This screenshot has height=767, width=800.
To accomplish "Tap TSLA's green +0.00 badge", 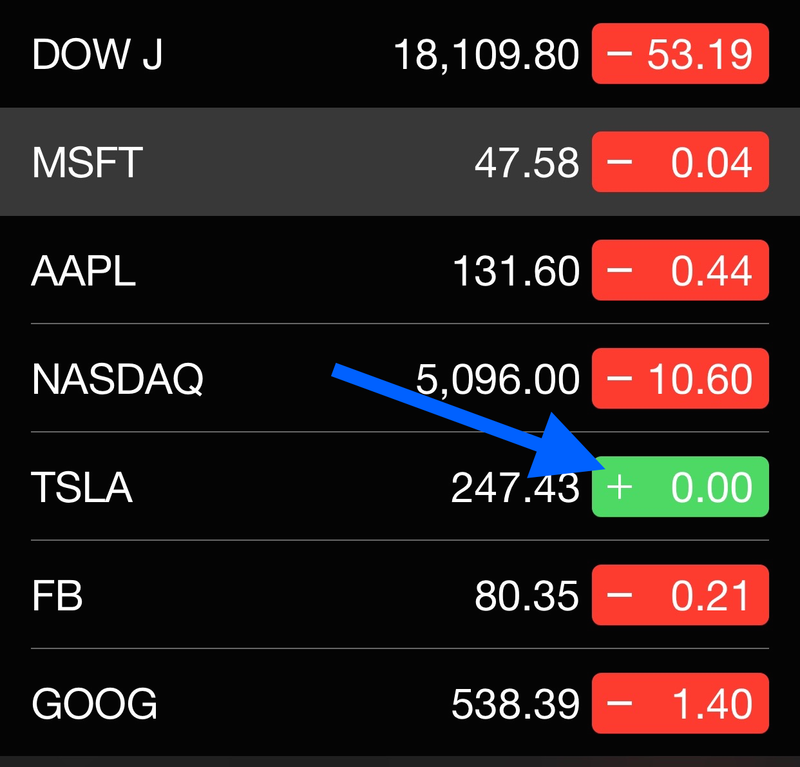I will click(x=680, y=486).
